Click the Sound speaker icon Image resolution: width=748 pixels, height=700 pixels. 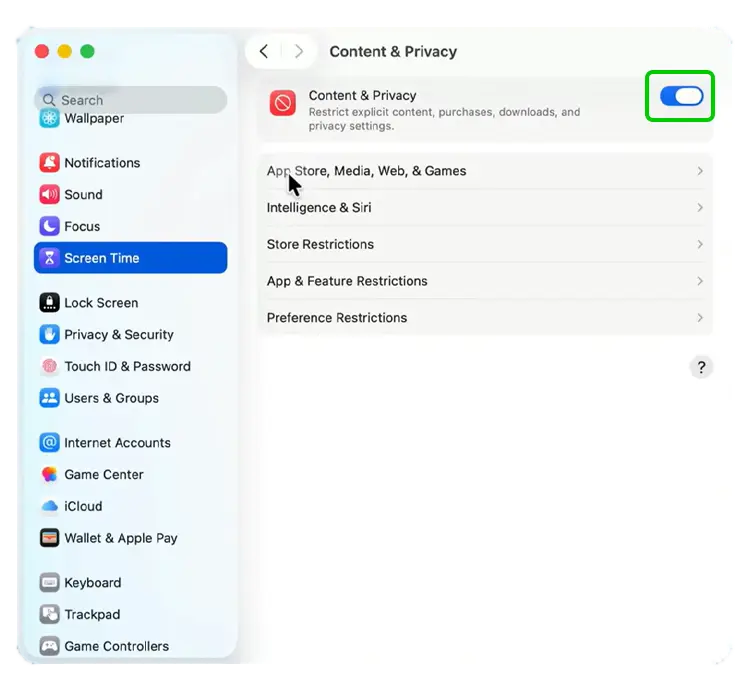click(x=49, y=195)
